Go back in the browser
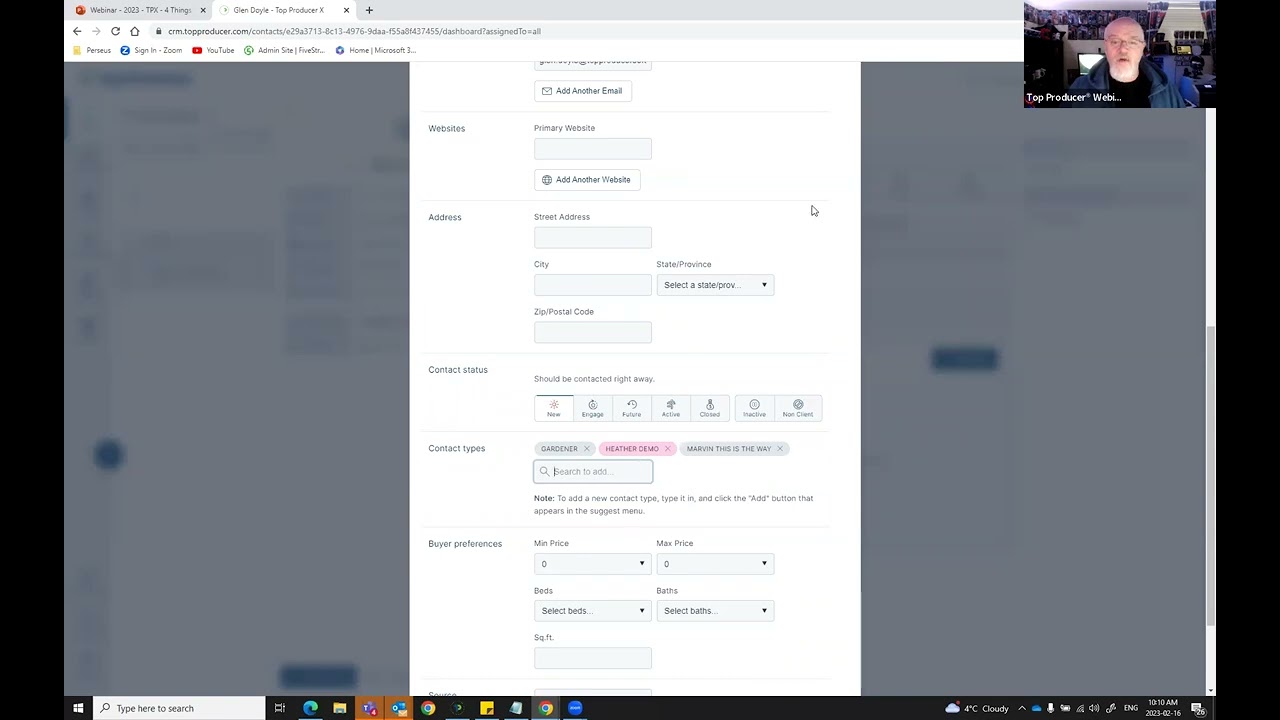The image size is (1280, 720). 77,31
